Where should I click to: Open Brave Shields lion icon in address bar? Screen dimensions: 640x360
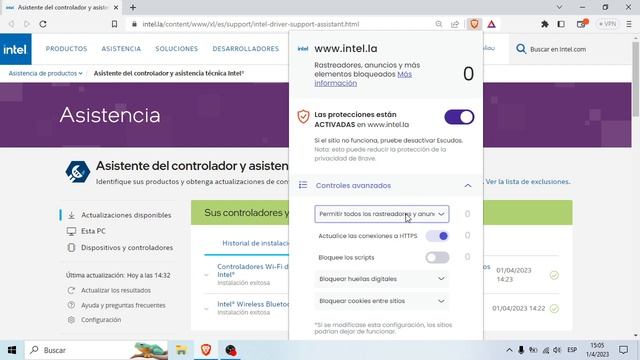click(x=474, y=24)
